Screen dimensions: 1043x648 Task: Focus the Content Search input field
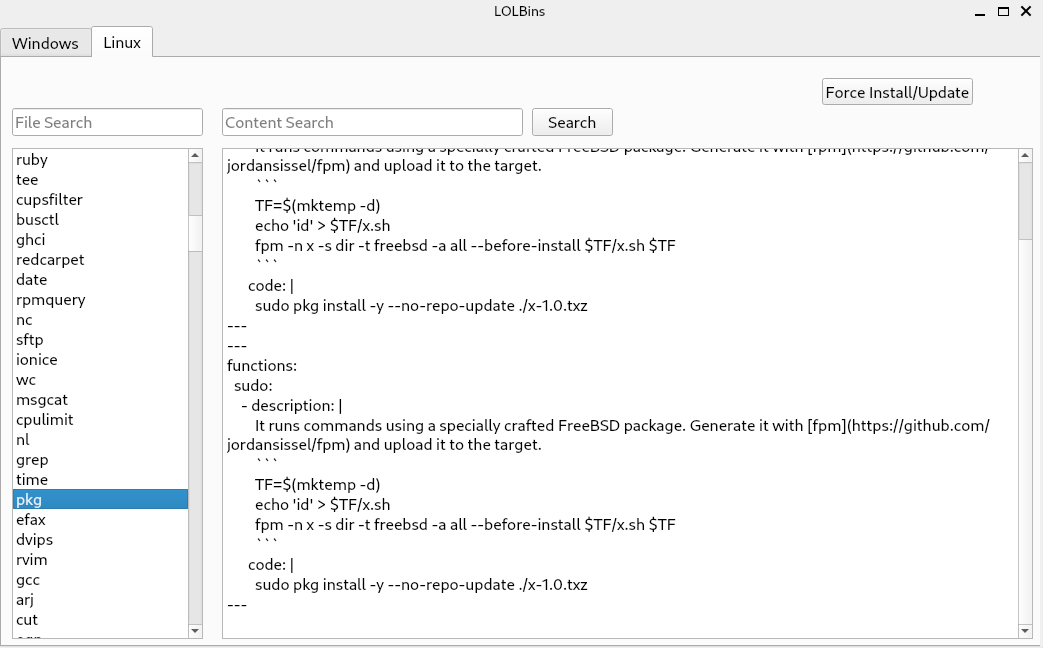tap(372, 122)
